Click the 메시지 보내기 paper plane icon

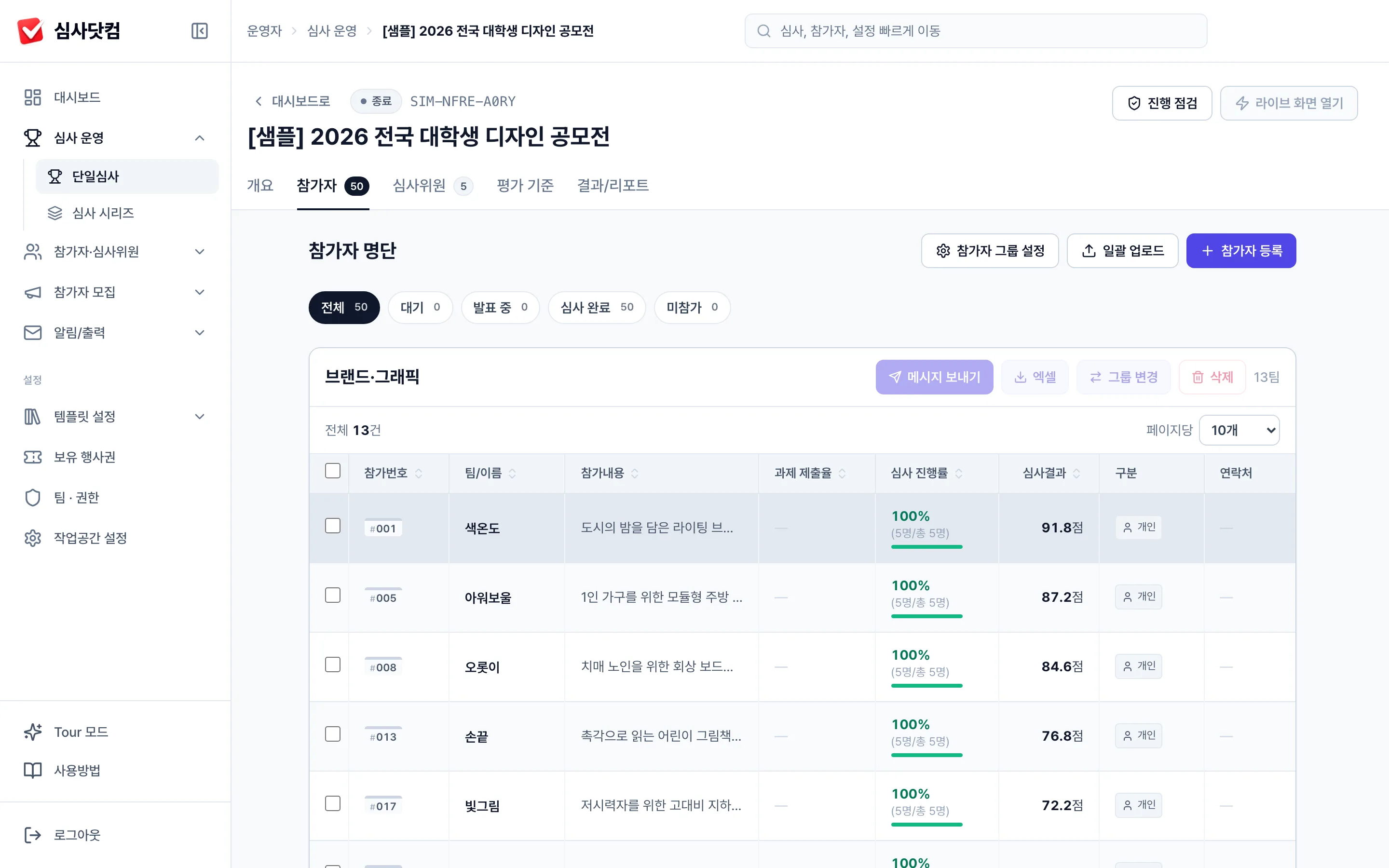tap(894, 377)
